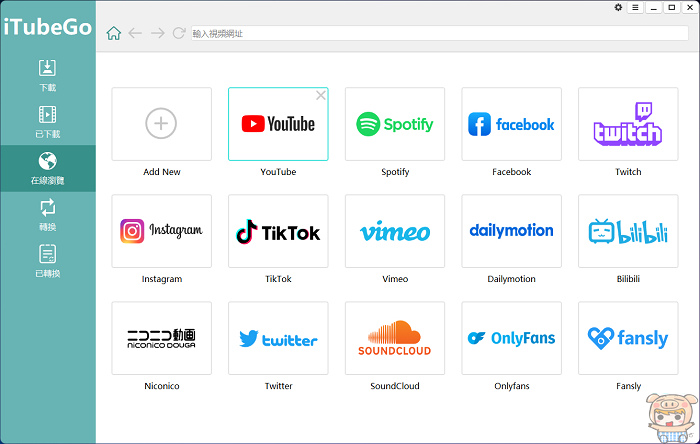Remove YouTube tile with its X button

tap(321, 95)
